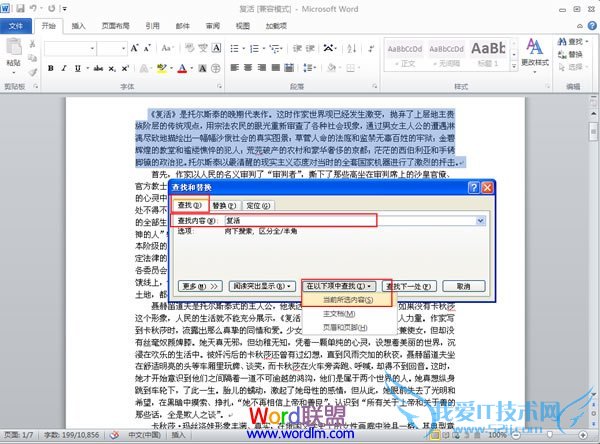Apply strikethrough to text
Viewport: 600px width, 444px height.
click(98, 69)
